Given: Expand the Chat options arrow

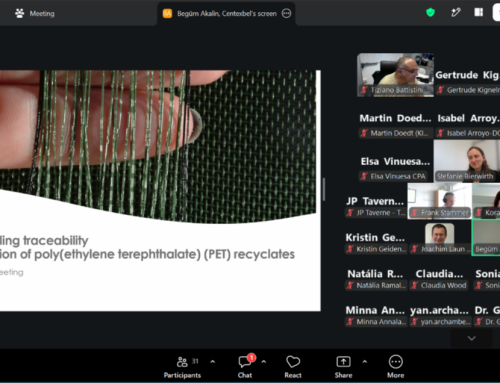Looking at the screenshot, I should tap(264, 362).
